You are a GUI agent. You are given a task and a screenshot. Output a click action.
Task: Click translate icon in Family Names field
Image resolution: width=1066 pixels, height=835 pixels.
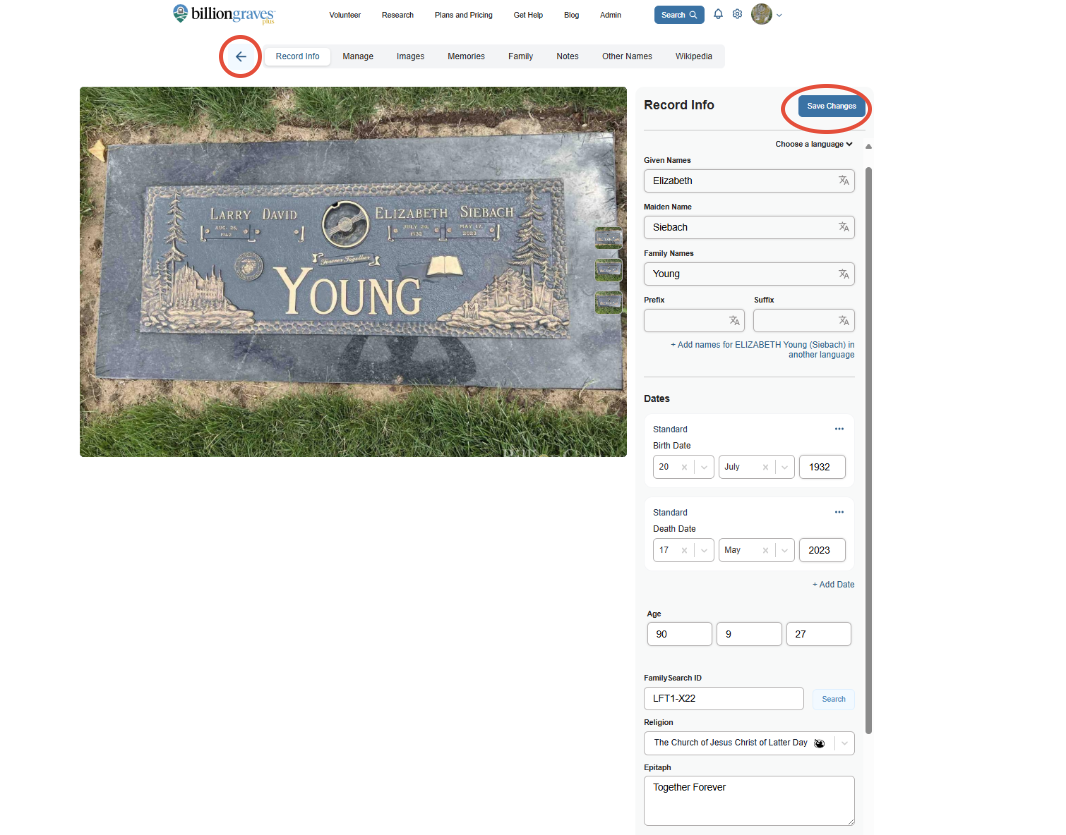point(844,274)
